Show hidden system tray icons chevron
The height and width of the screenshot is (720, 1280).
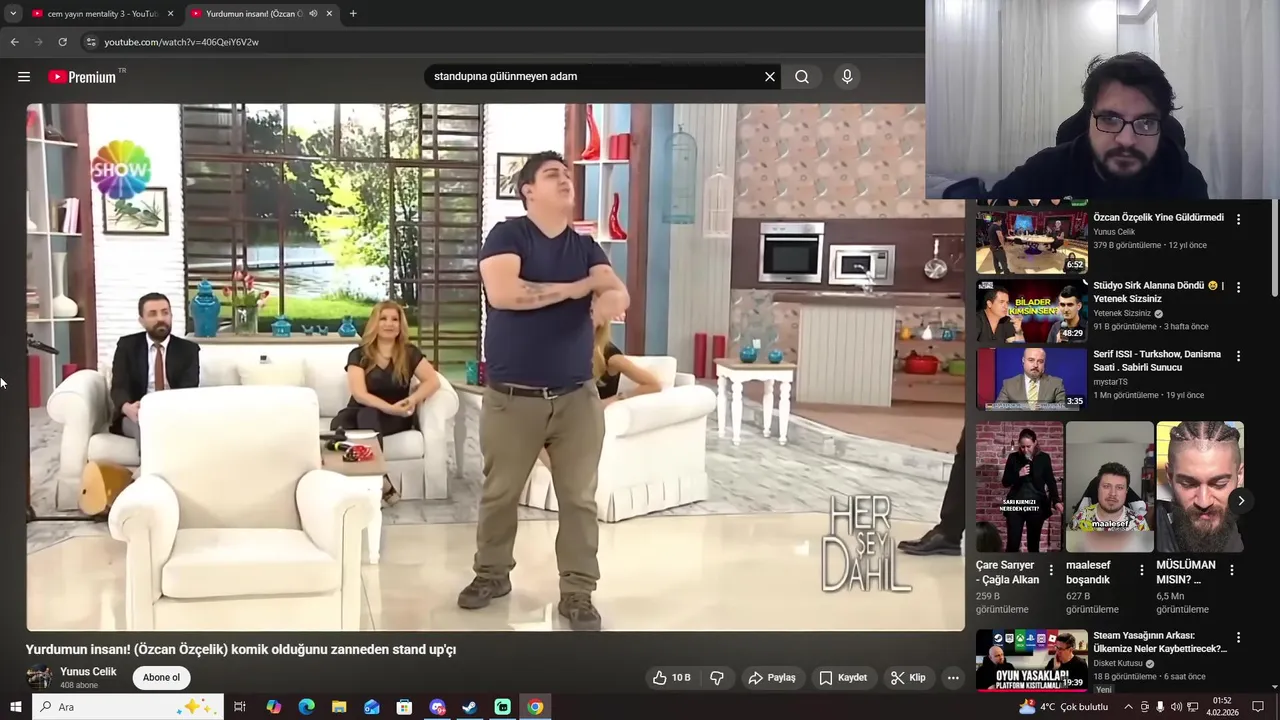click(x=1128, y=707)
